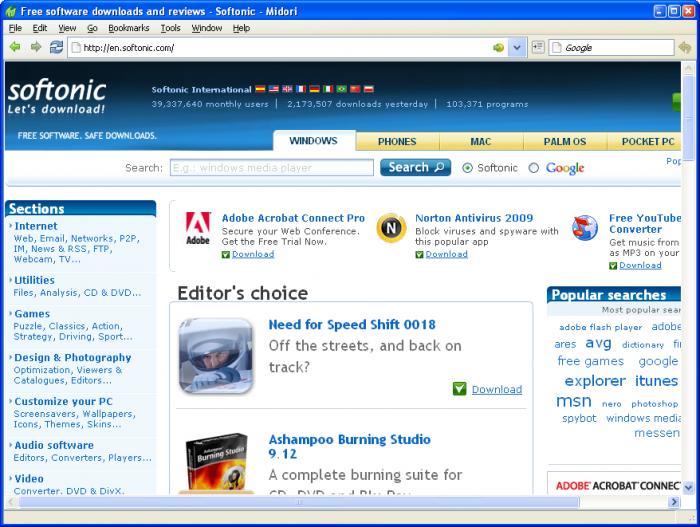
Task: Download Adobe Acrobat Connect Pro
Action: point(253,254)
